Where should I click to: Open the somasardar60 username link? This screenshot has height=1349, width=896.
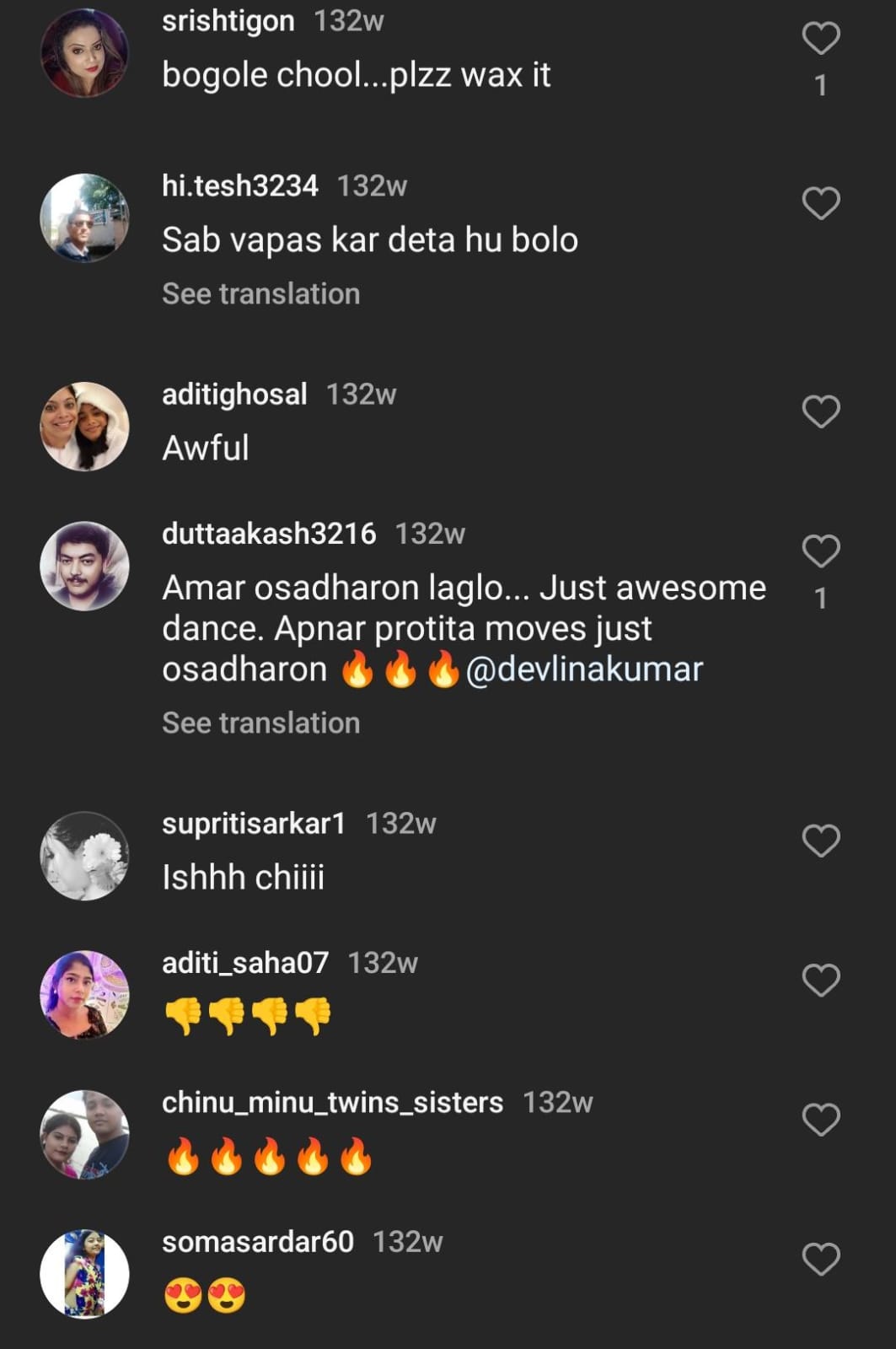pyautogui.click(x=257, y=1242)
